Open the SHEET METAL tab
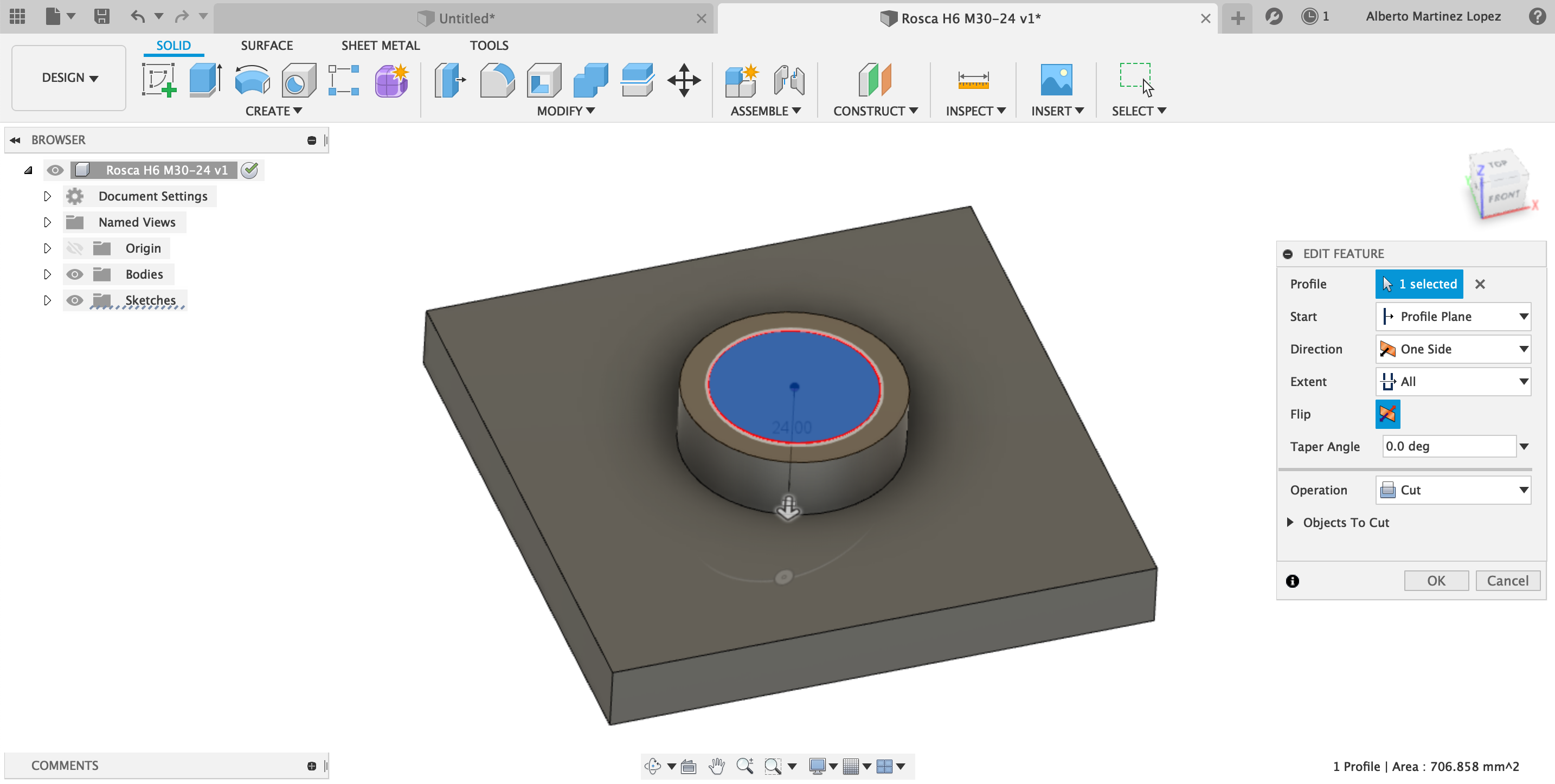The image size is (1555, 784). tap(380, 45)
